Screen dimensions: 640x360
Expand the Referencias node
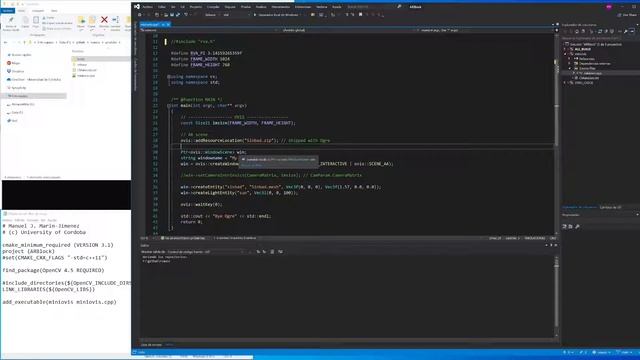point(570,59)
